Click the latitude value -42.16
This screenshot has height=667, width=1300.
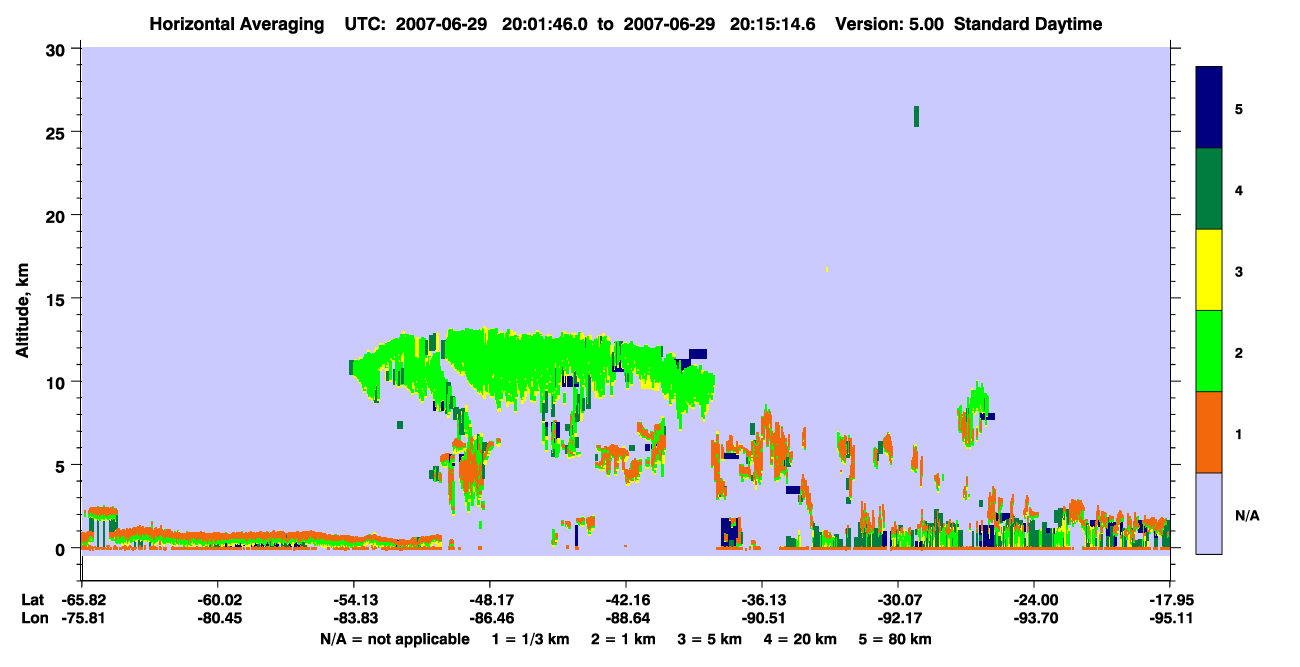(x=626, y=600)
